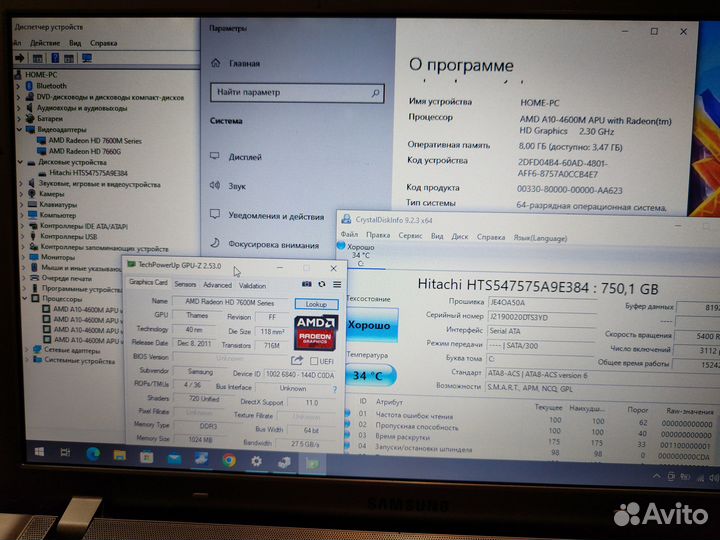Viewport: 720px width, 540px height.
Task: Click the Bus Interface question mark
Action: click(x=334, y=388)
